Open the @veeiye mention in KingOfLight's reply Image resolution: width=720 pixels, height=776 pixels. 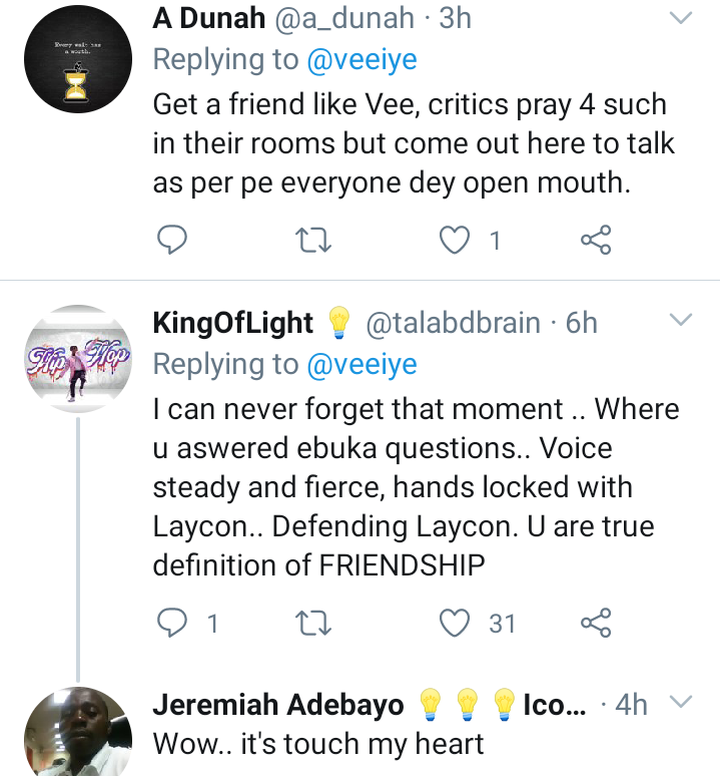pos(359,365)
